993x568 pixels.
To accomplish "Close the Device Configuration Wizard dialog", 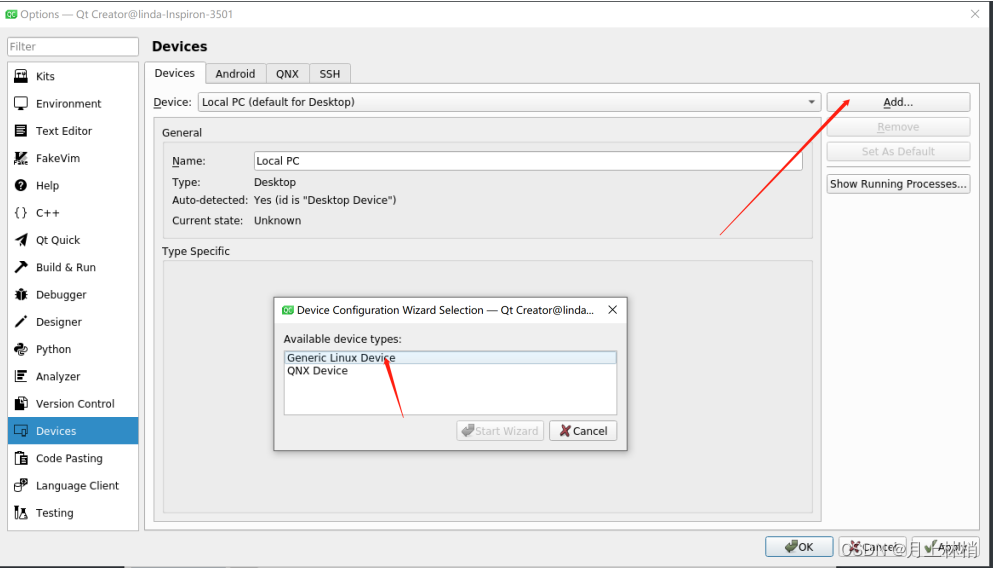I will coord(612,310).
